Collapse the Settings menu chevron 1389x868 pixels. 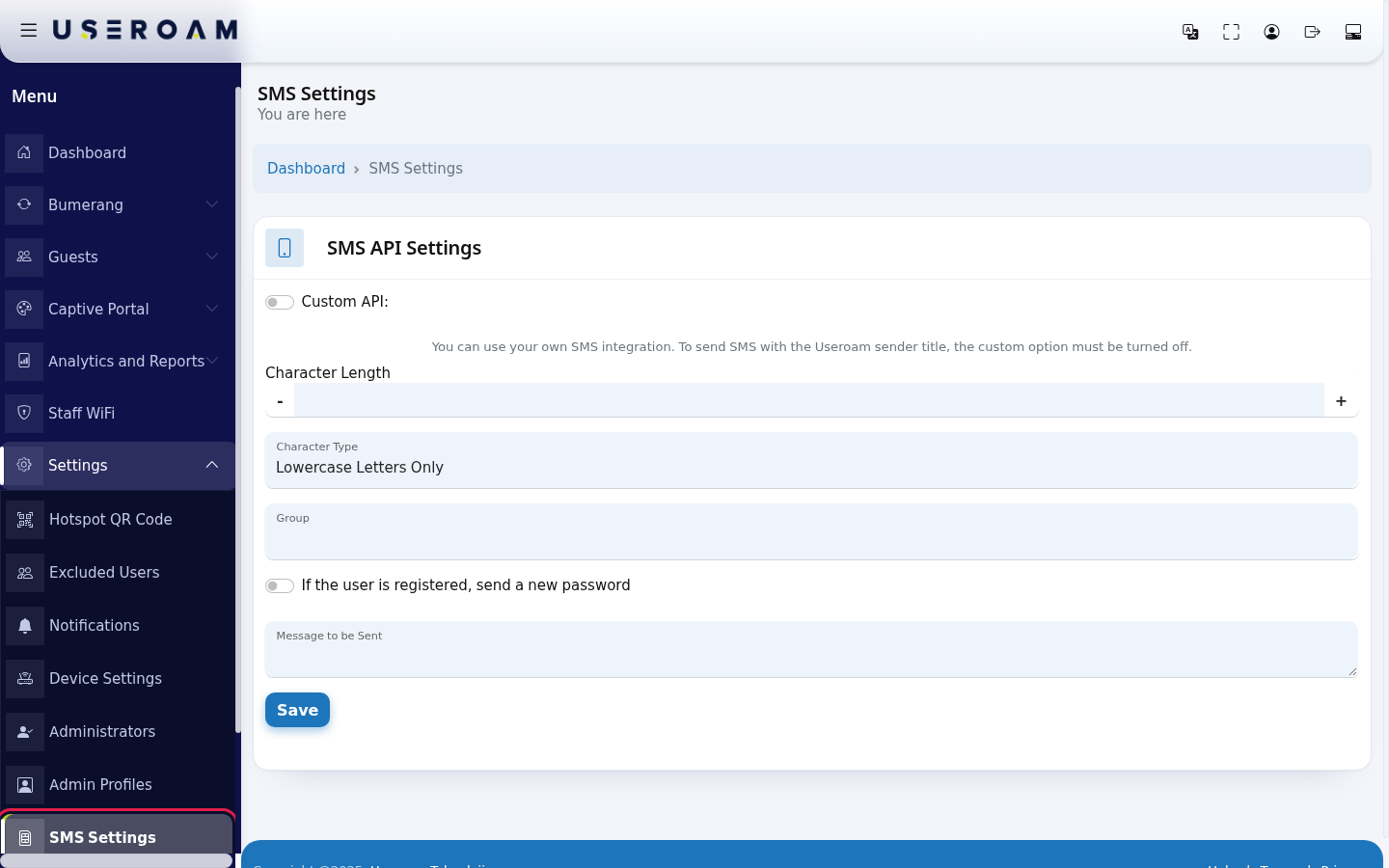212,465
